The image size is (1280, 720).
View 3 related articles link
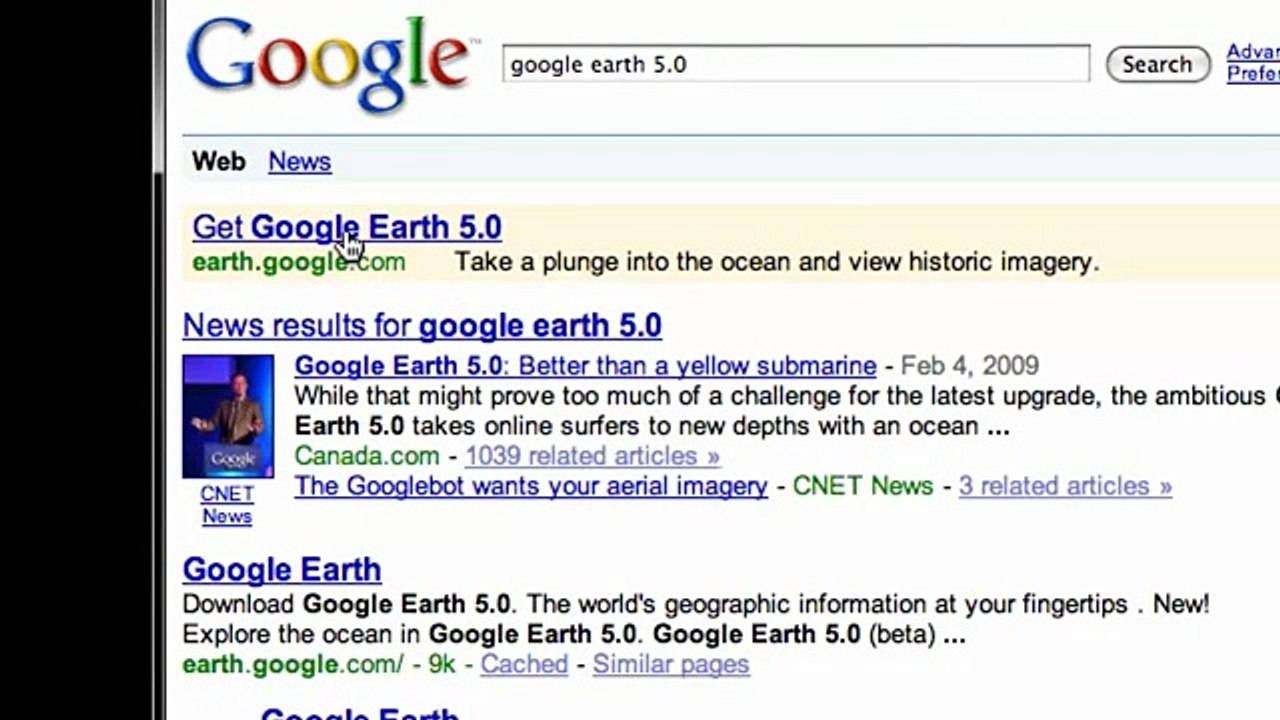tap(1065, 486)
